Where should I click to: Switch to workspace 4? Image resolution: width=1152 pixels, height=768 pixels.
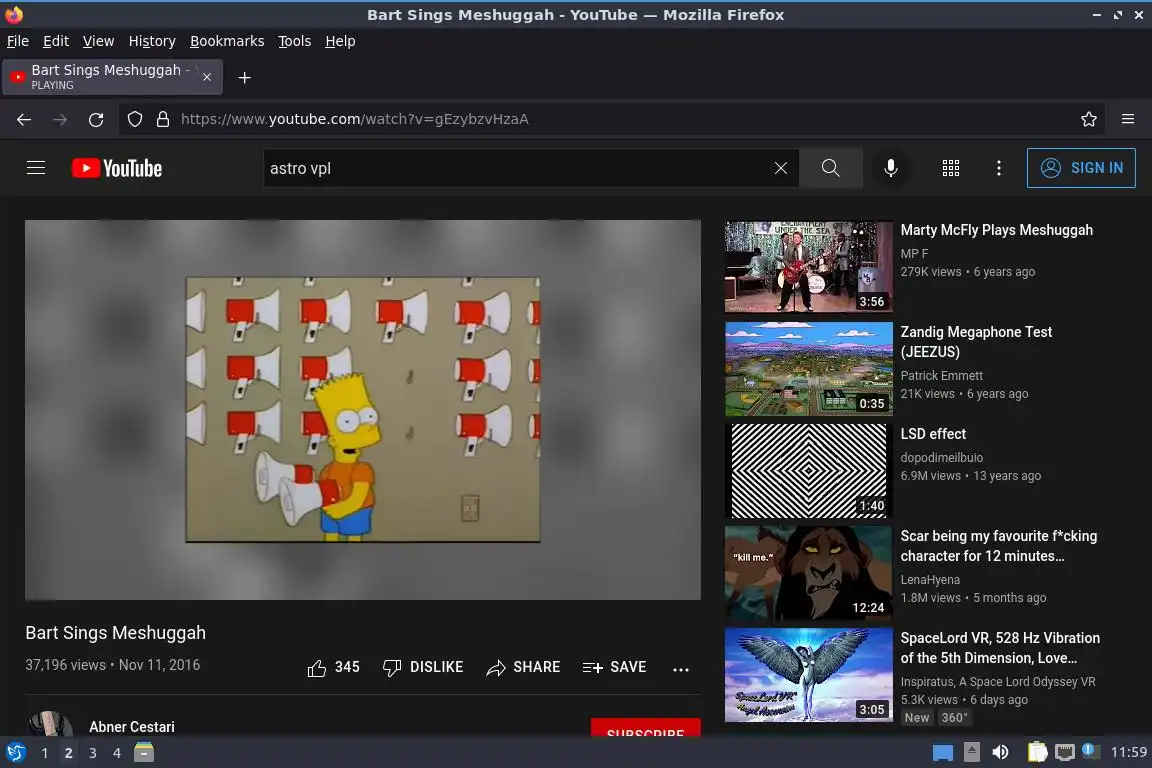pyautogui.click(x=117, y=753)
